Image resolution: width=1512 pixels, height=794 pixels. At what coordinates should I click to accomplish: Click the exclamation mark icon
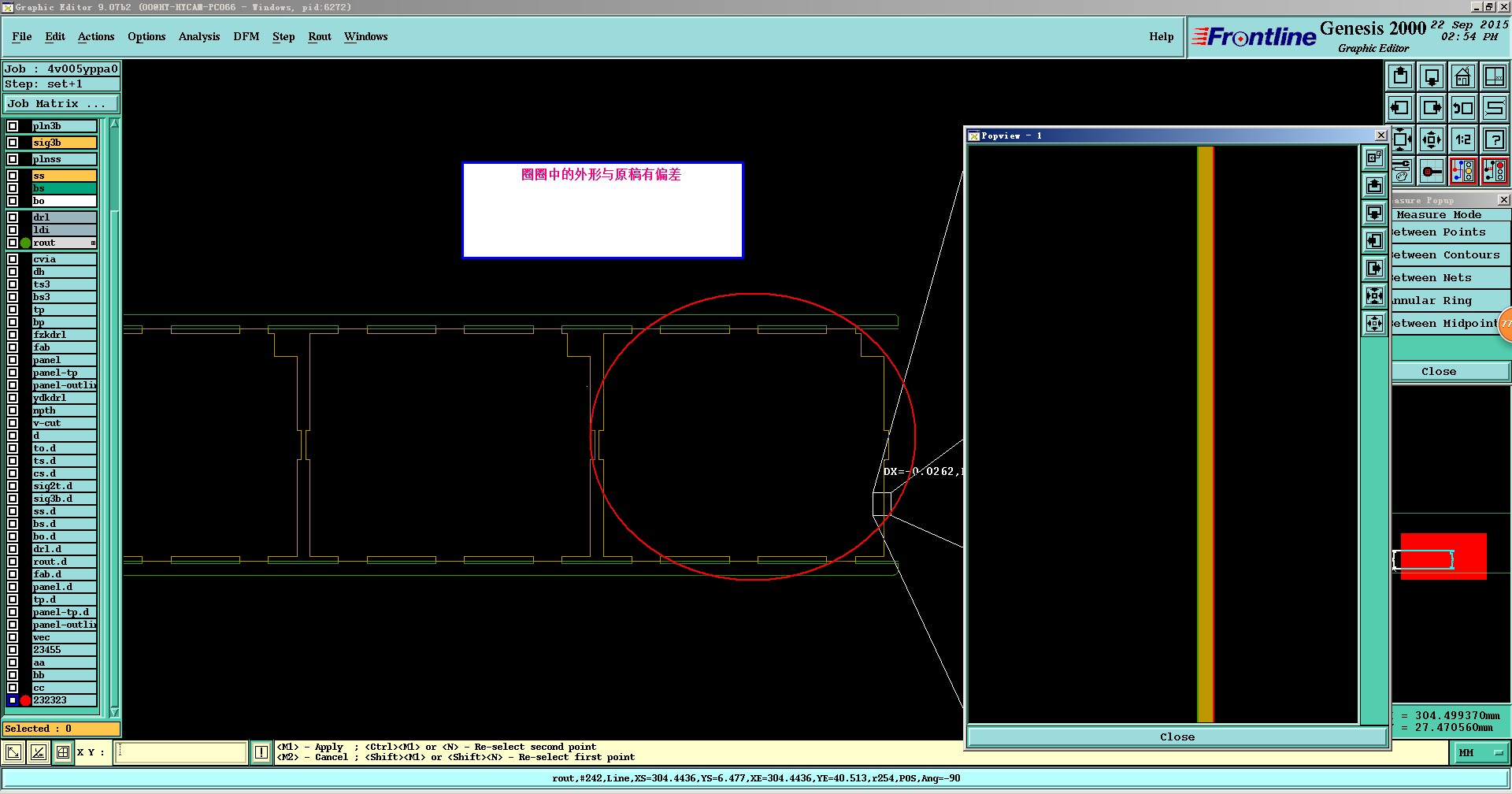point(261,752)
